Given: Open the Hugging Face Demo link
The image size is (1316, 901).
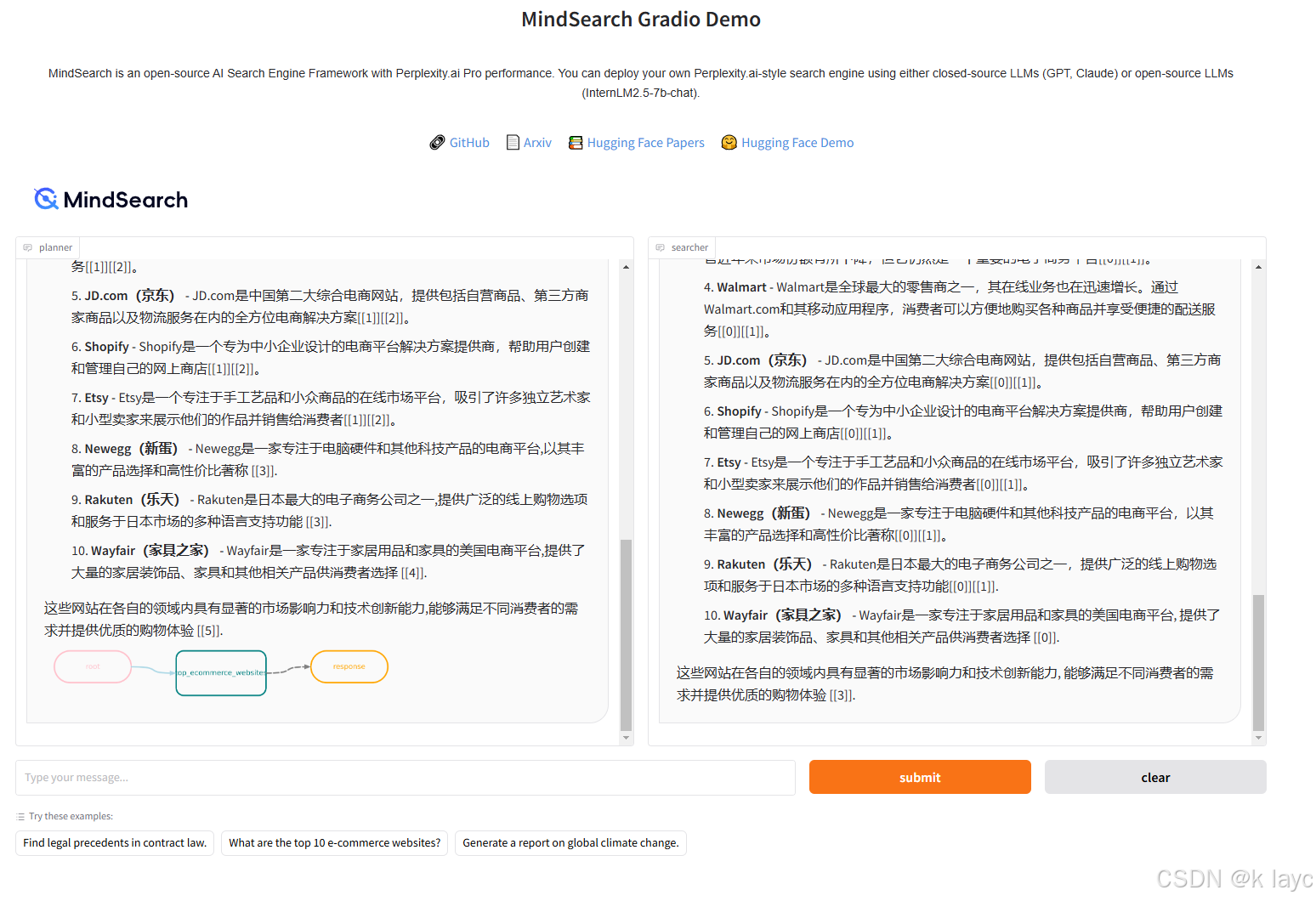Looking at the screenshot, I should (x=797, y=143).
